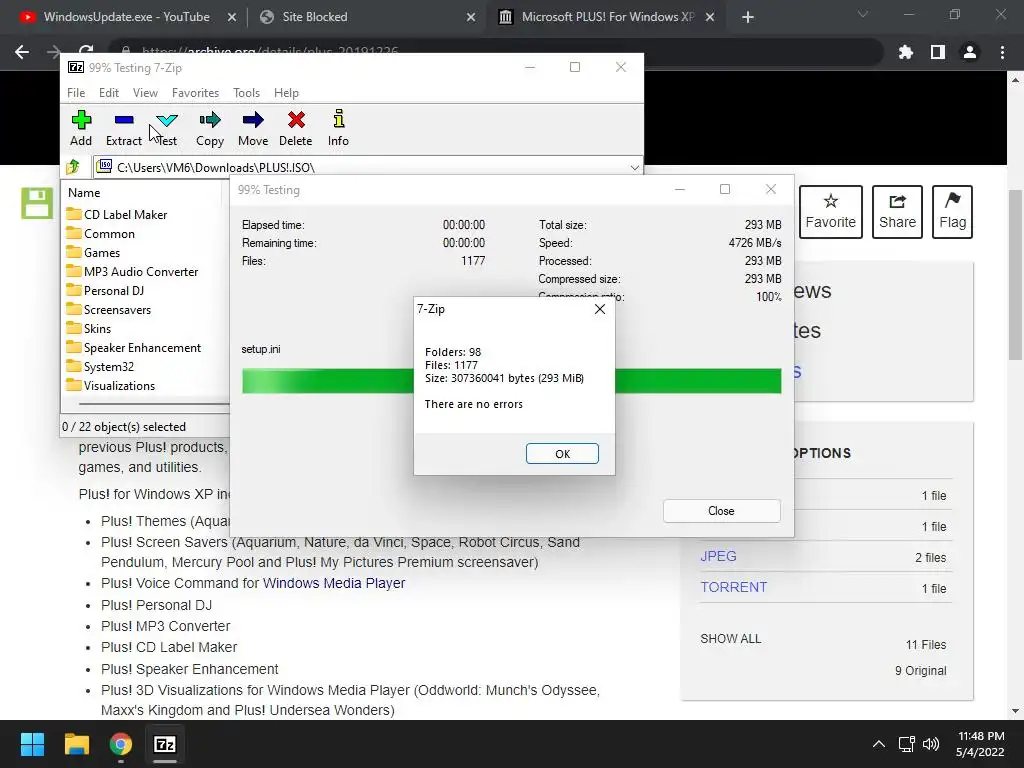Viewport: 1024px width, 768px height.
Task: Click Close in the Testing window
Action: [x=721, y=511]
